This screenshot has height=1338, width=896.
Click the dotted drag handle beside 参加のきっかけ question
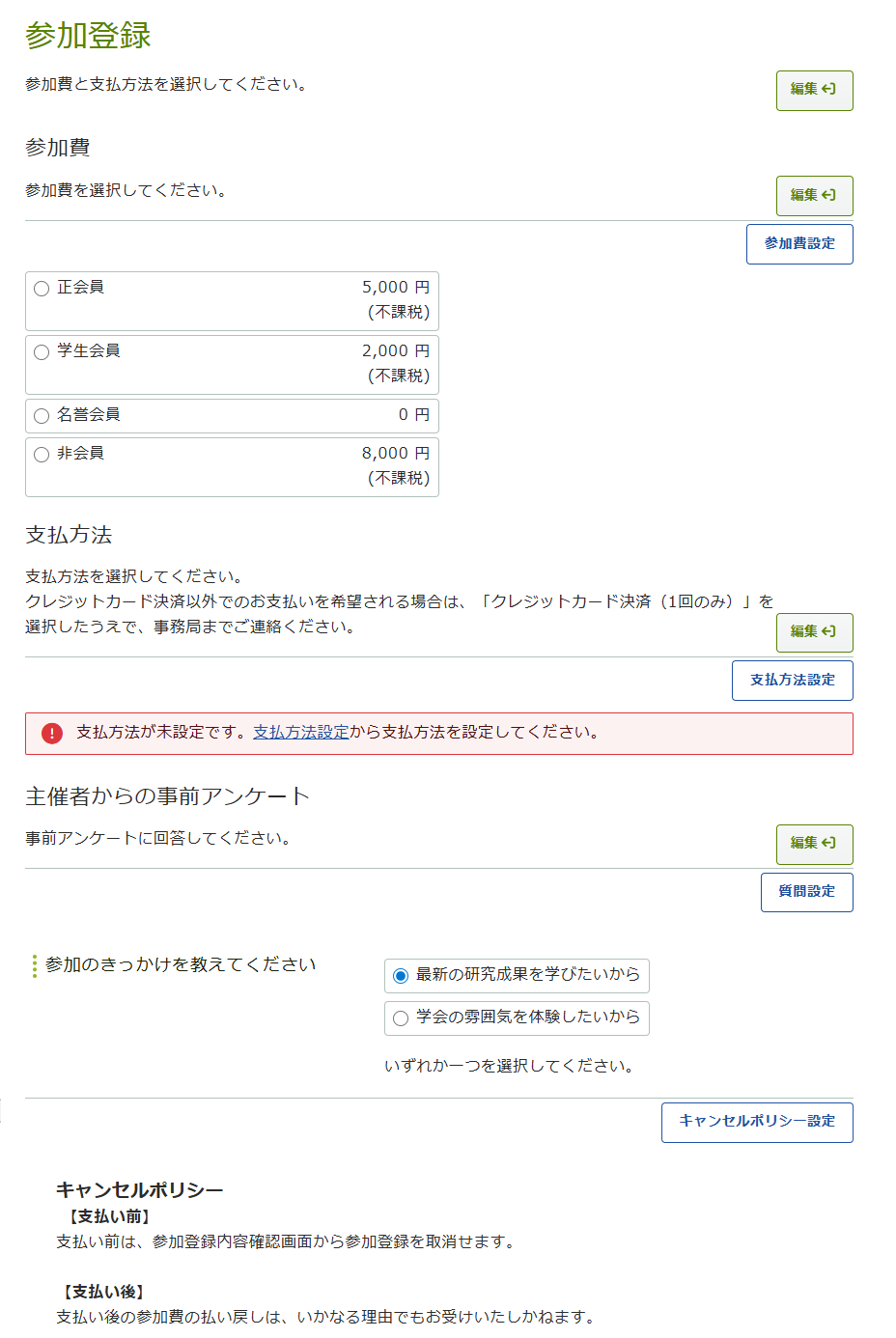click(x=35, y=966)
